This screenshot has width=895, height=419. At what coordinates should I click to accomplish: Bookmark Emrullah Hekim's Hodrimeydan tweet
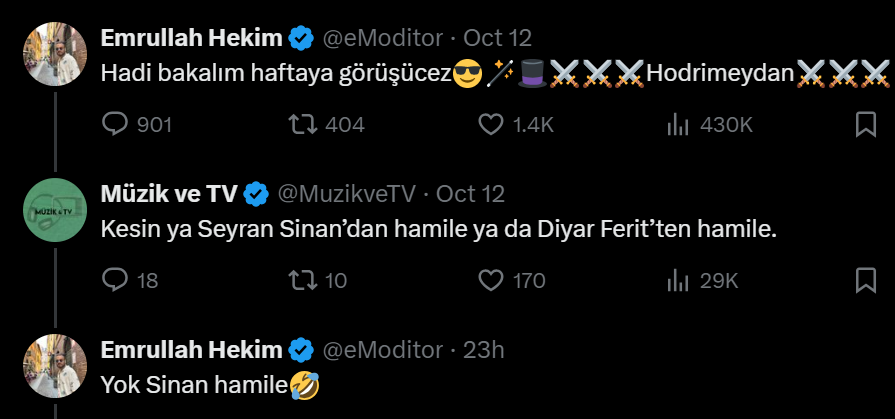point(866,125)
